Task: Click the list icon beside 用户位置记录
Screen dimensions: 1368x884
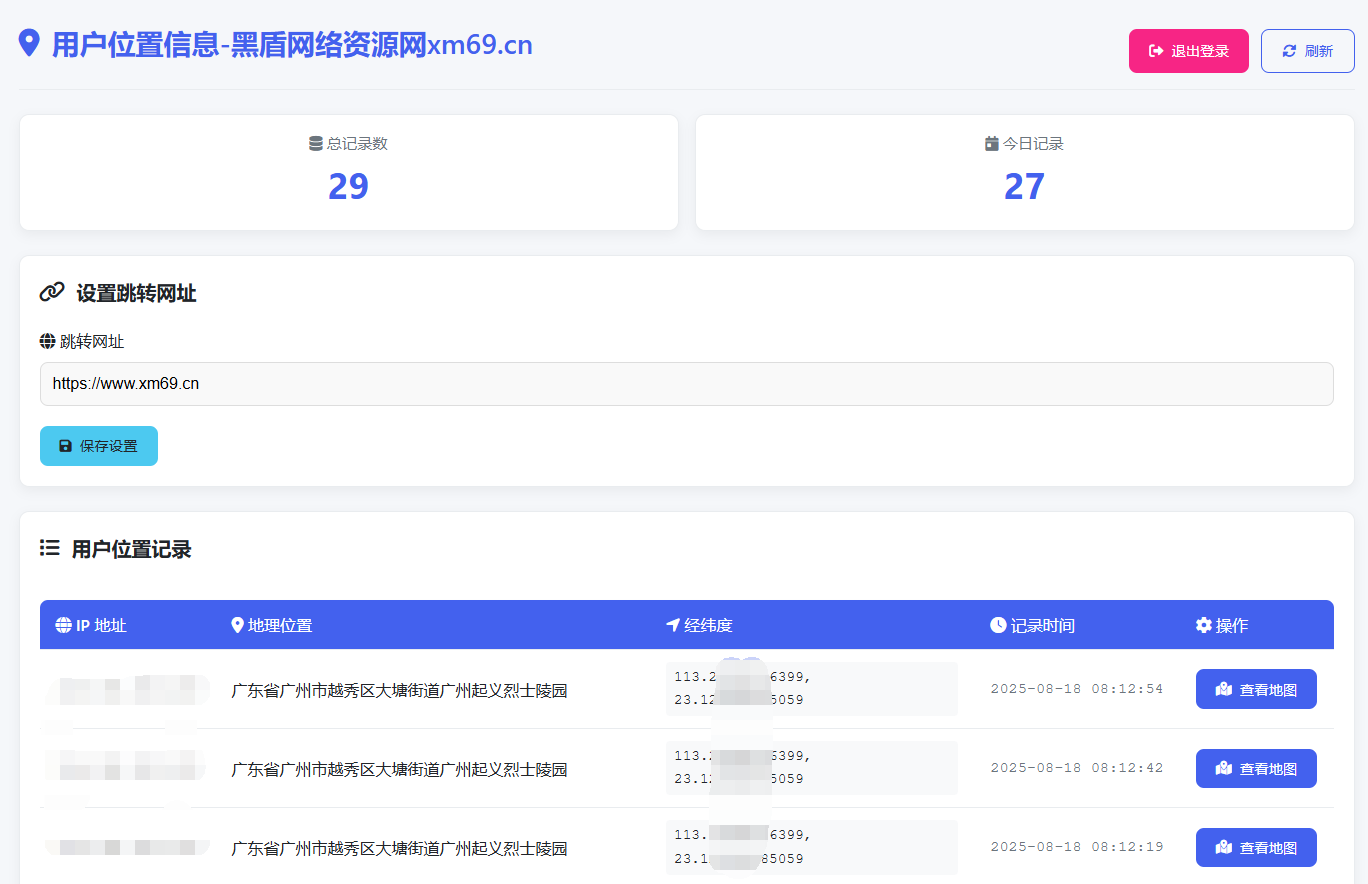Action: pyautogui.click(x=50, y=548)
